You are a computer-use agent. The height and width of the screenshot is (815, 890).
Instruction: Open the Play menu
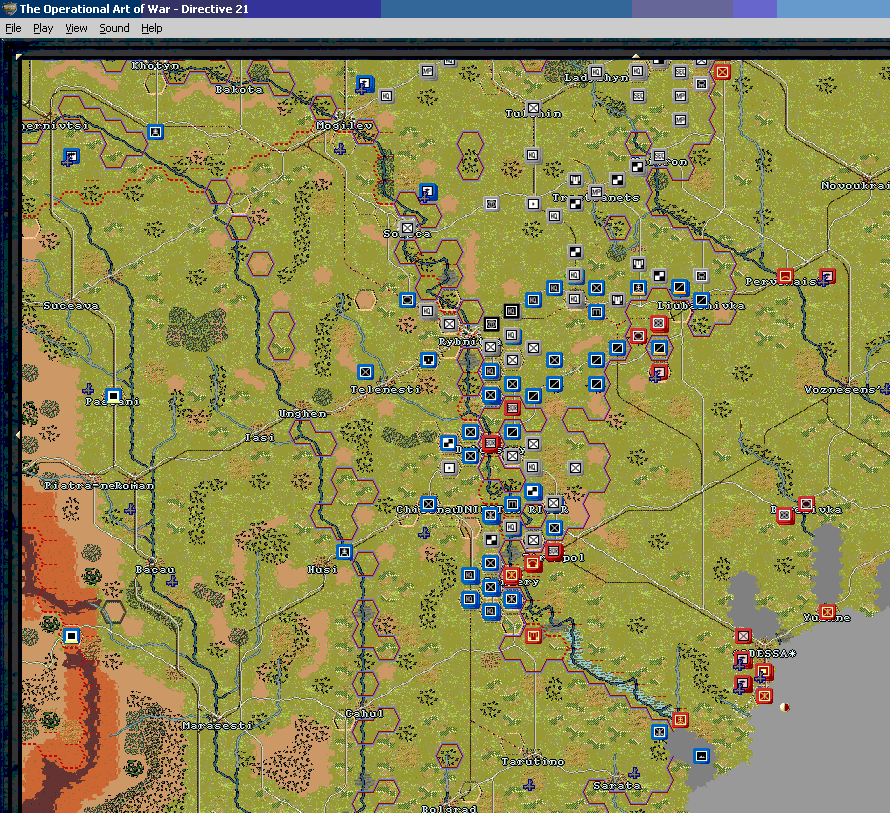tap(43, 28)
